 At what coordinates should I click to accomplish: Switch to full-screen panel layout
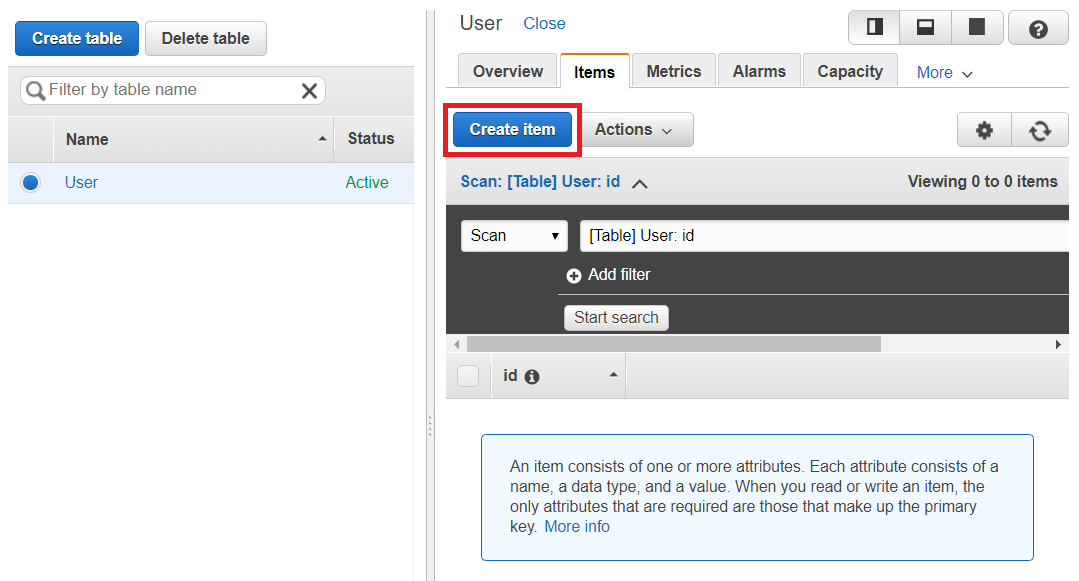tap(977, 28)
